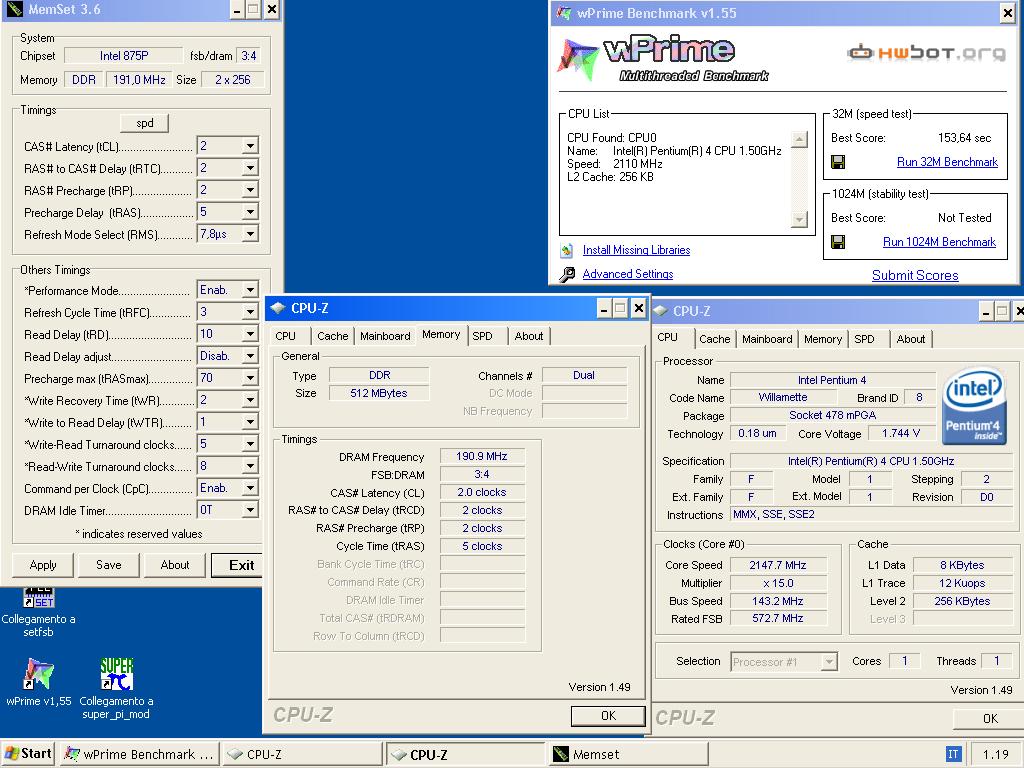Screen dimensions: 1024x768
Task: Open About tab in Memory CPU-Z window
Action: [x=529, y=336]
